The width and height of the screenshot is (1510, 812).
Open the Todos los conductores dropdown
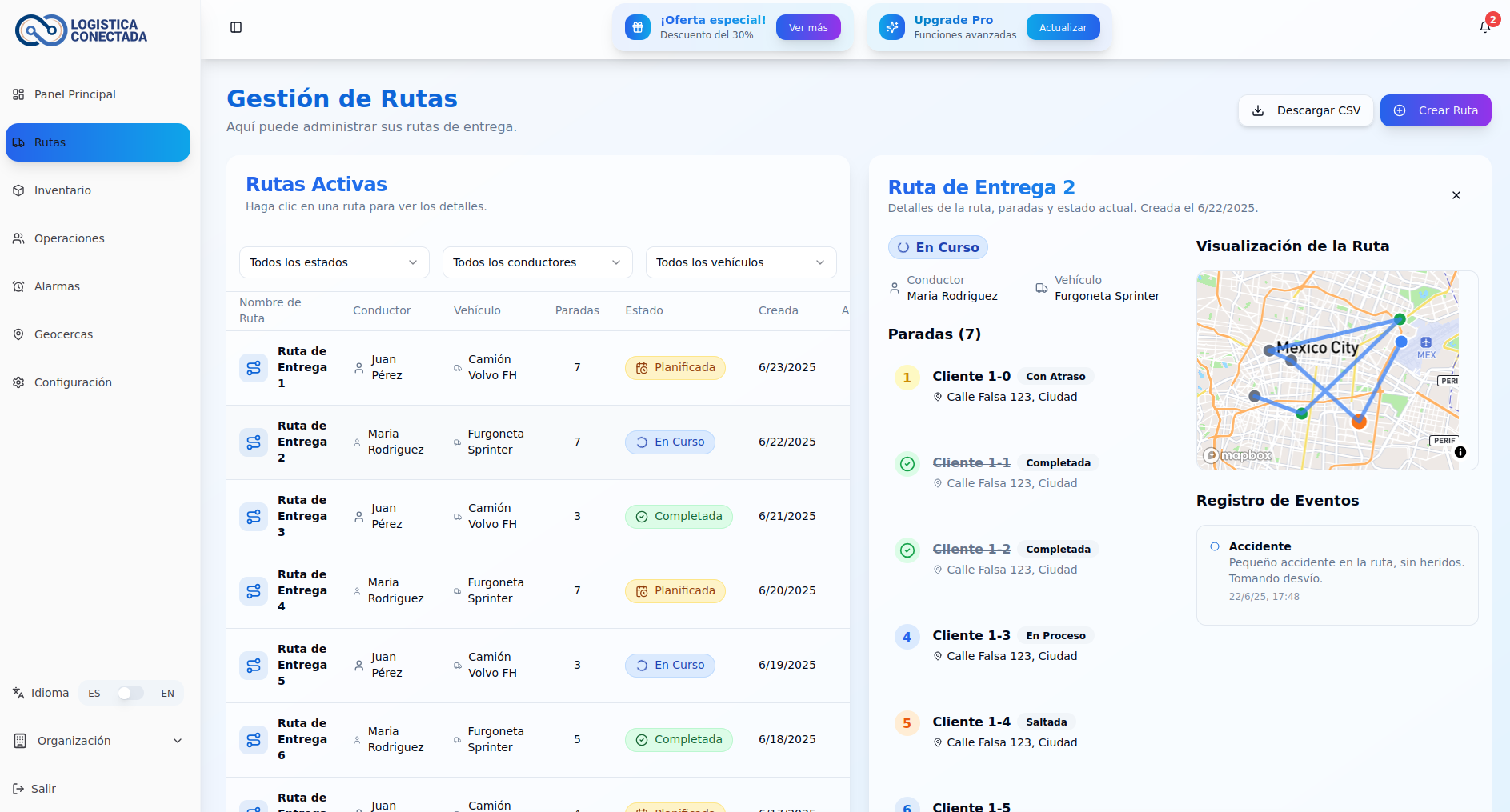537,262
